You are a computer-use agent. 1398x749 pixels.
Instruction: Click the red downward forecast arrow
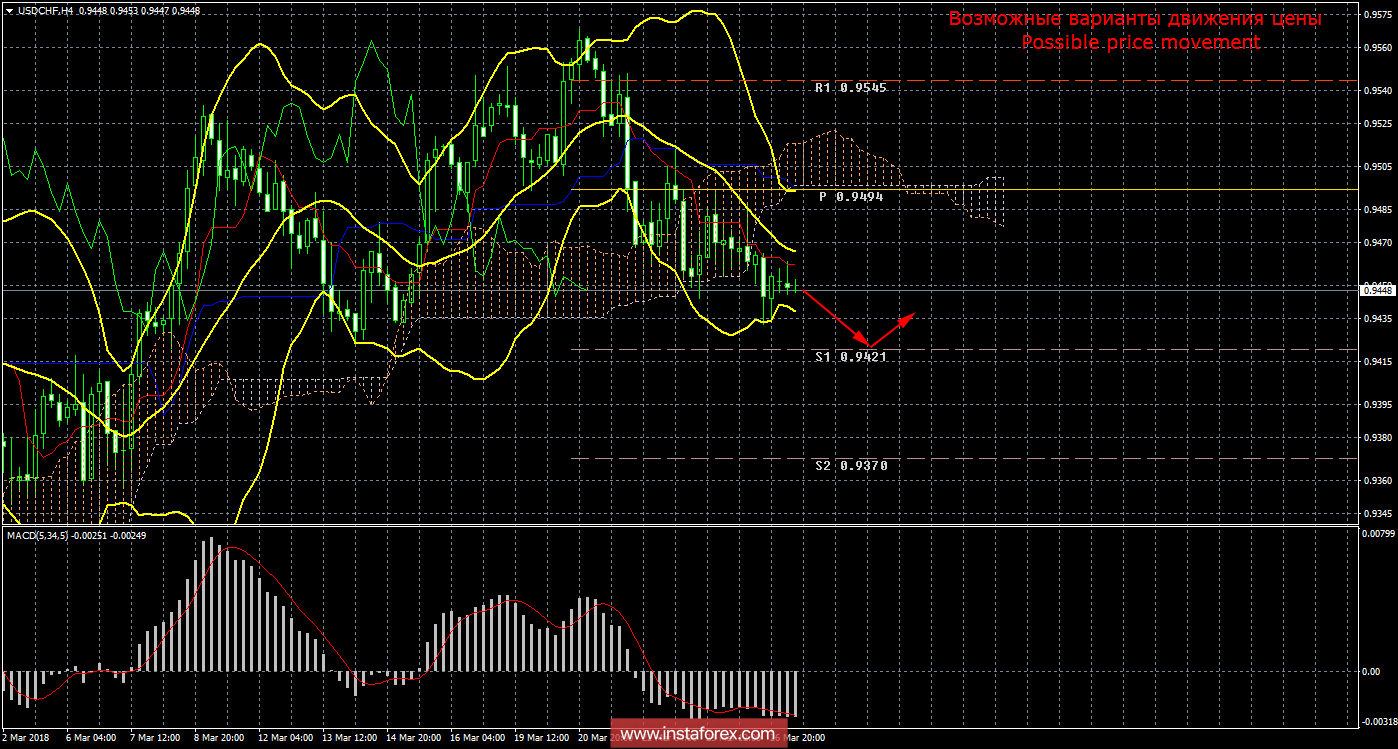point(836,318)
